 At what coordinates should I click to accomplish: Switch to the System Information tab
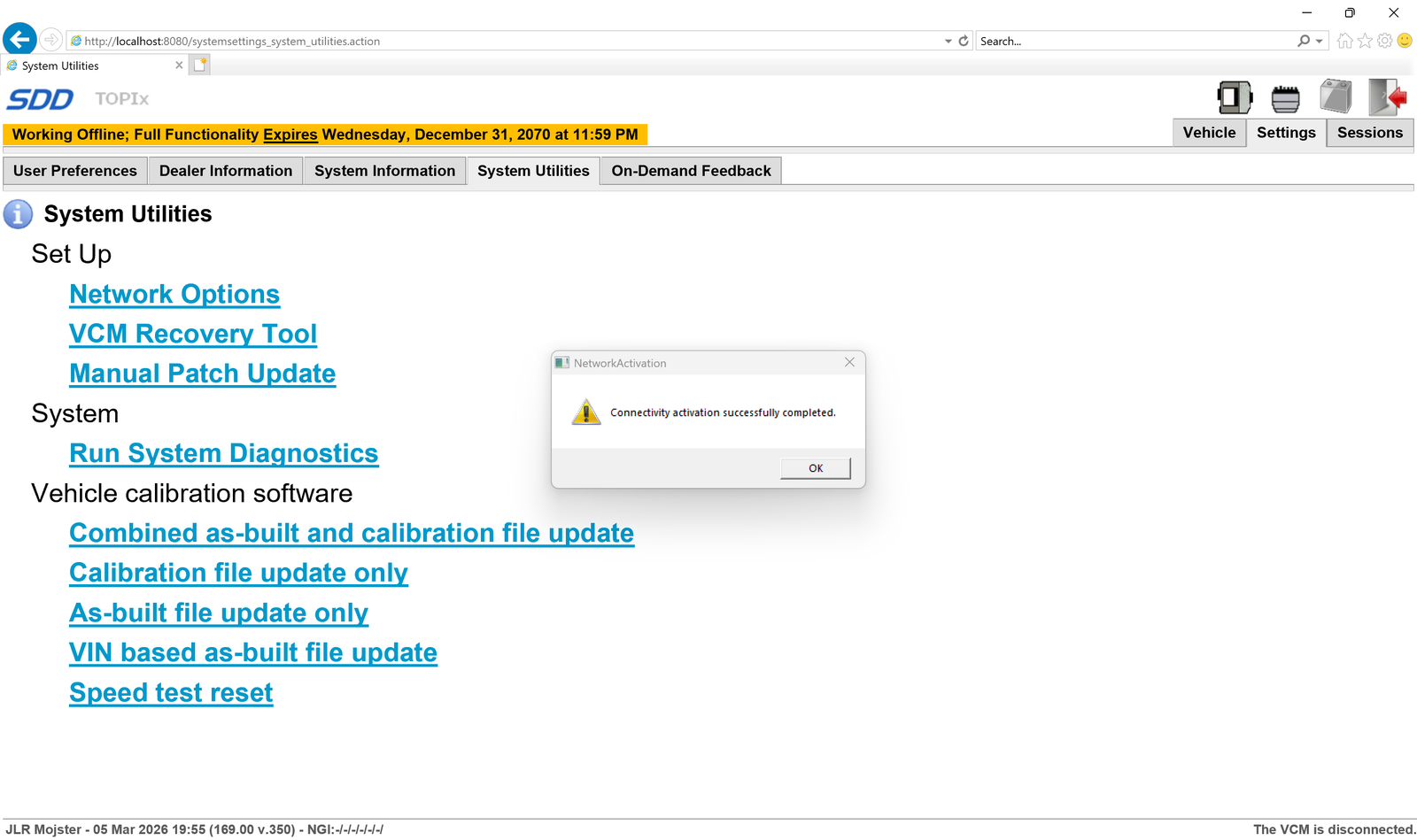384,171
